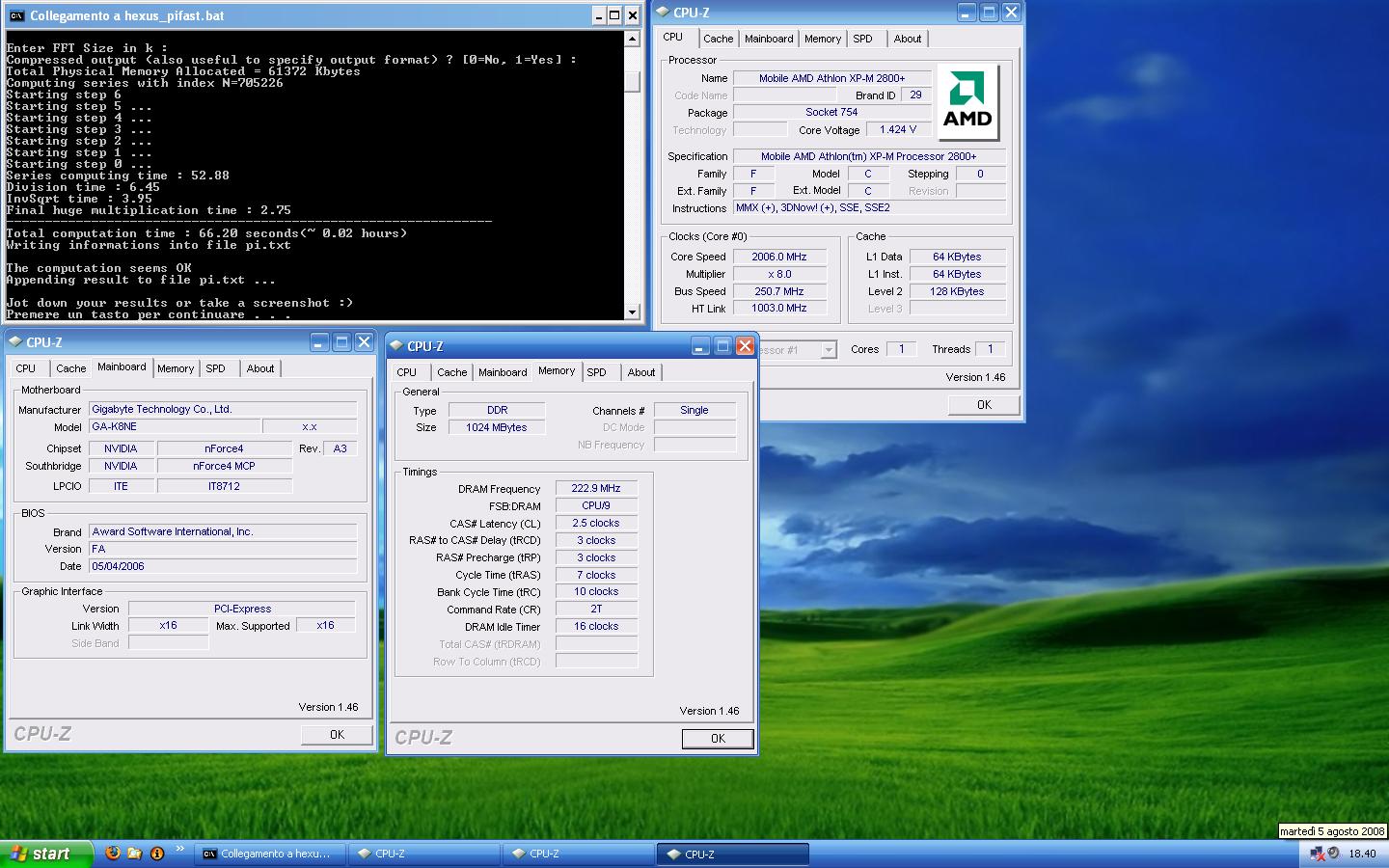1389x868 pixels.
Task: Click the disconnected network tray icon
Action: [x=1317, y=854]
